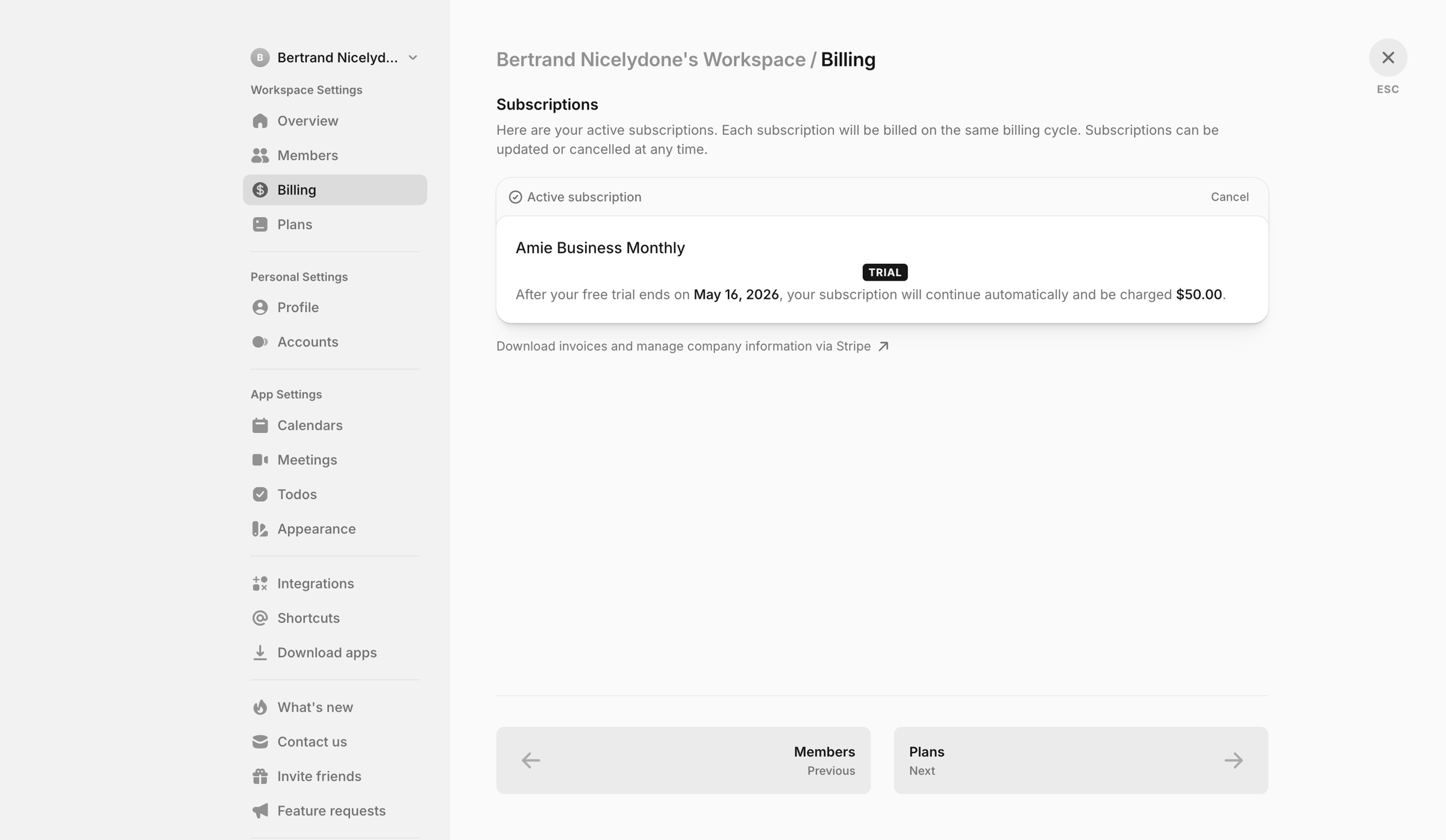Screen dimensions: 1446x840
Task: Click the Billing dollar icon
Action: coord(260,190)
